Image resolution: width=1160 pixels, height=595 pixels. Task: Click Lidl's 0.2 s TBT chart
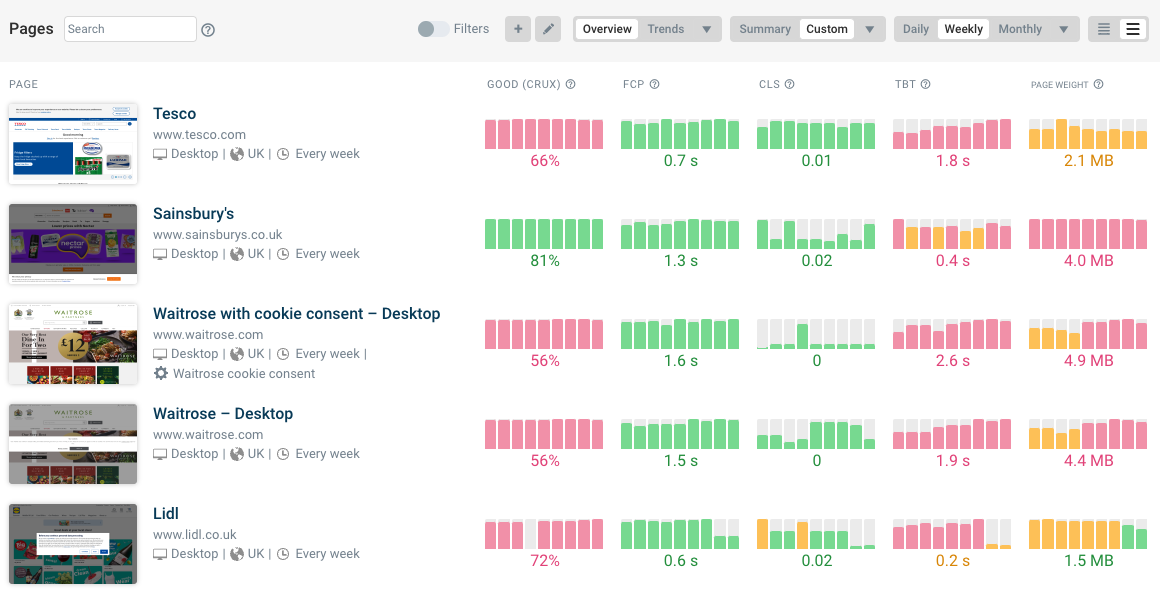click(x=952, y=534)
